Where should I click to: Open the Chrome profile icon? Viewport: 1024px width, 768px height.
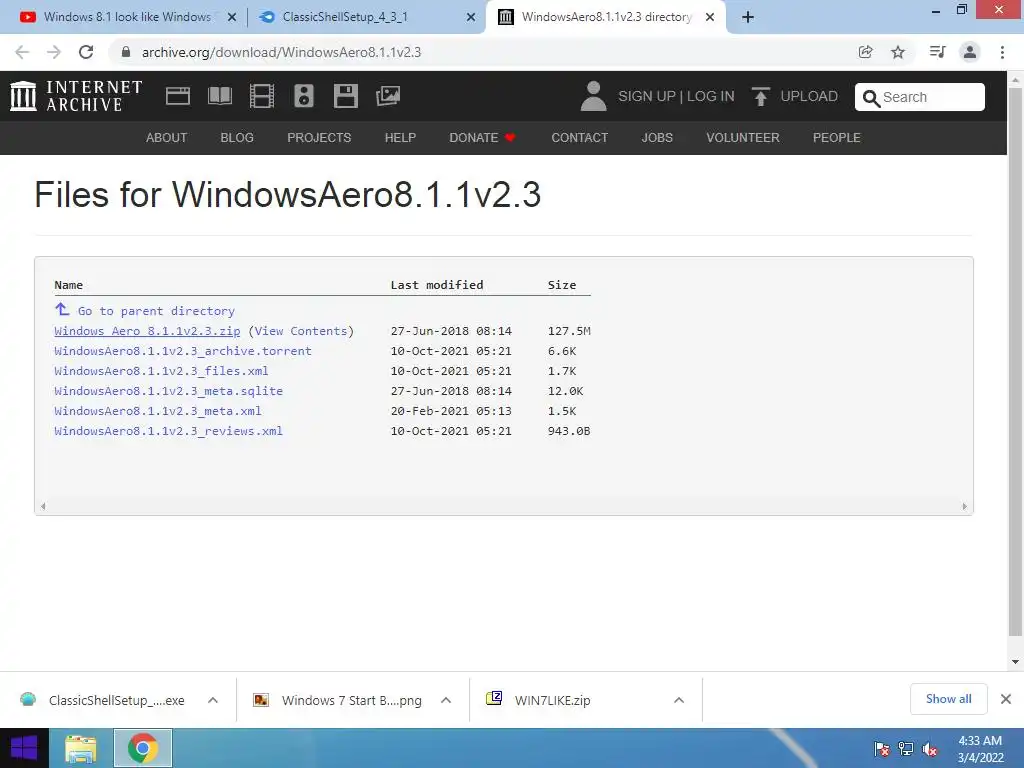click(x=970, y=52)
